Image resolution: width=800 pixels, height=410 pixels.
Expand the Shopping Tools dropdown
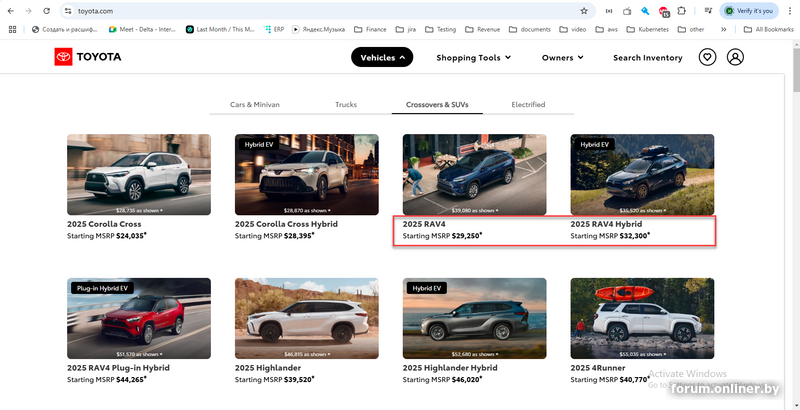click(473, 57)
